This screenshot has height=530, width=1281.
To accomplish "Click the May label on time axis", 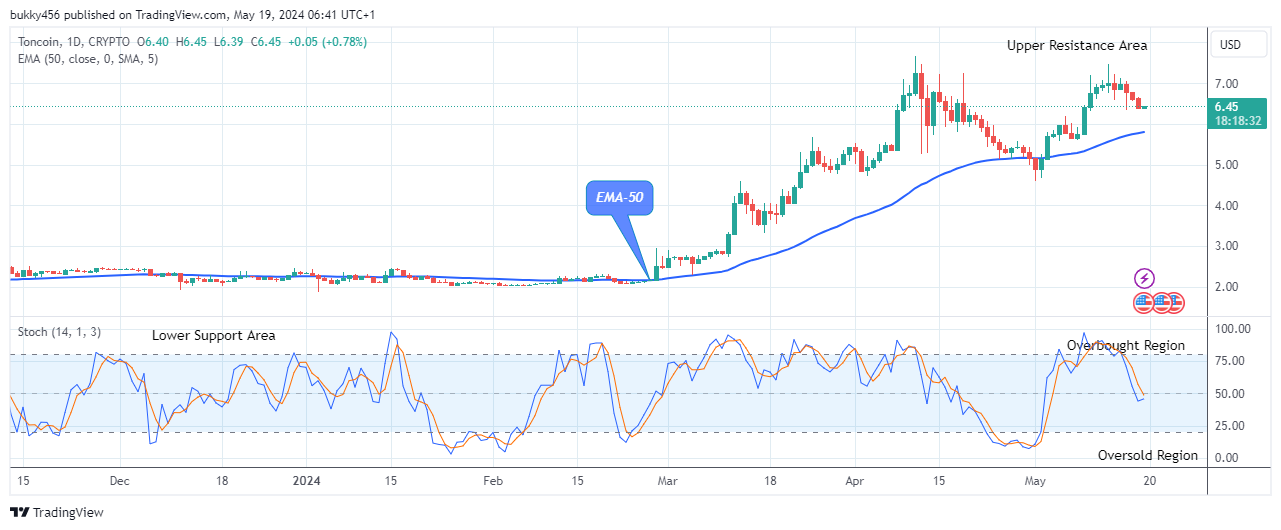I will [x=1035, y=480].
